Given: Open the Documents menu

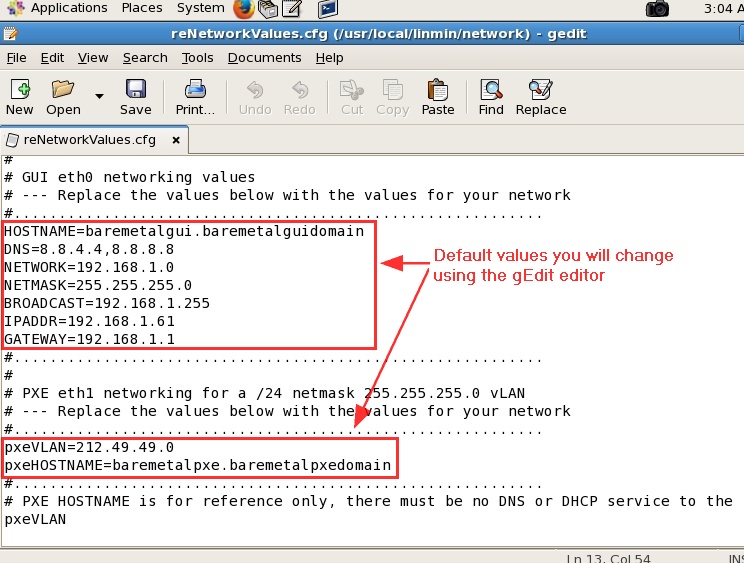Looking at the screenshot, I should (264, 57).
